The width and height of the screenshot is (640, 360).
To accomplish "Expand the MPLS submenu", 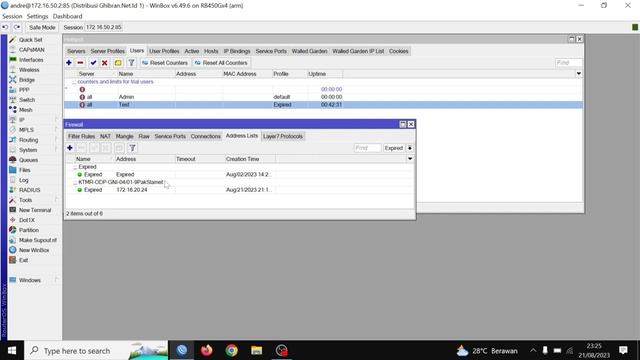I will point(26,130).
